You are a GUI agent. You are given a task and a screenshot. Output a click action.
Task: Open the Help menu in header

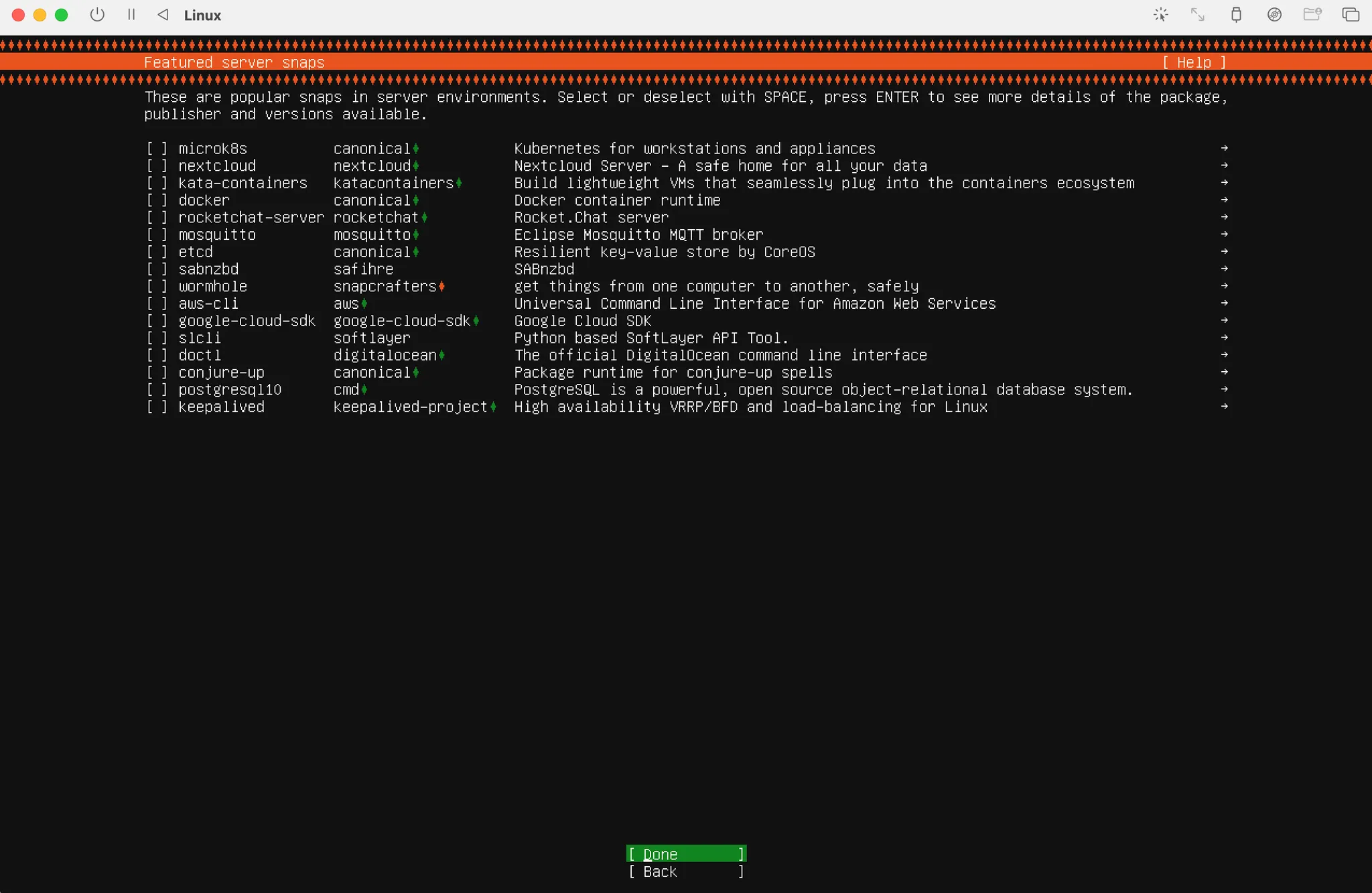point(1194,62)
